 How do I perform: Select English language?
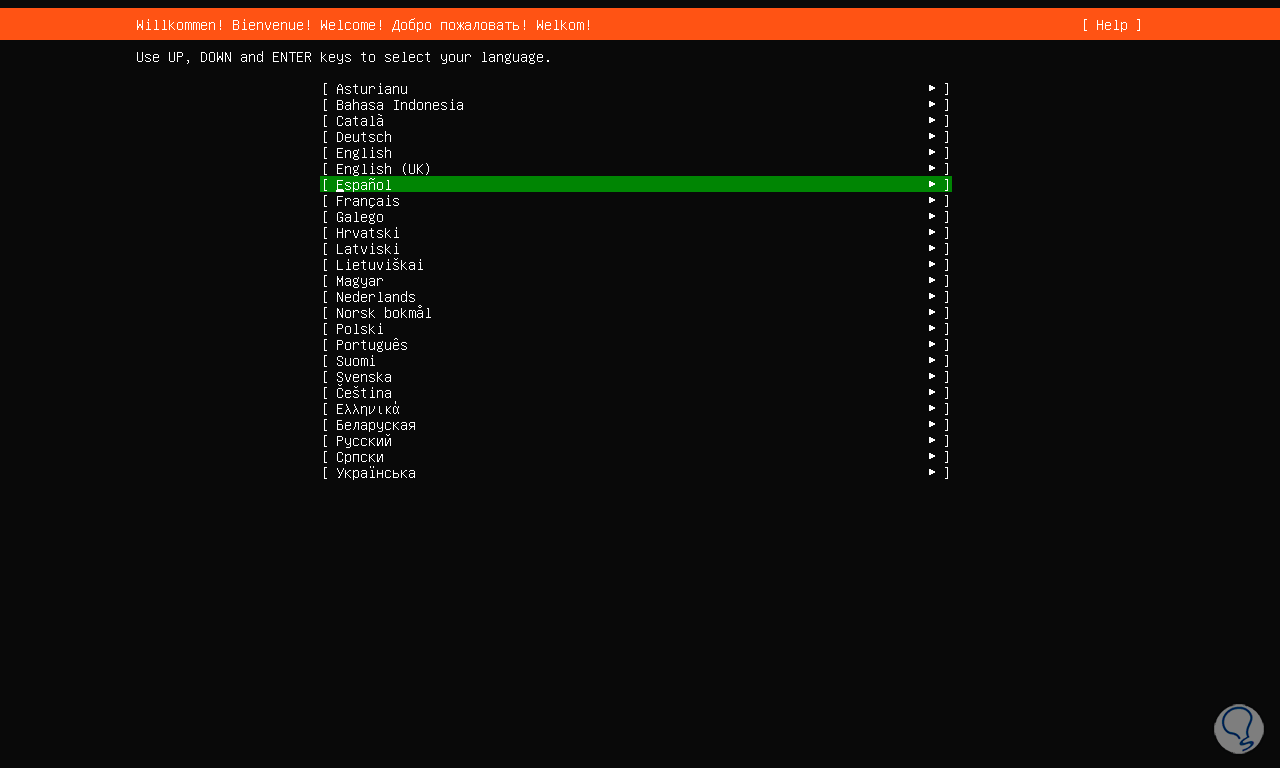point(636,153)
